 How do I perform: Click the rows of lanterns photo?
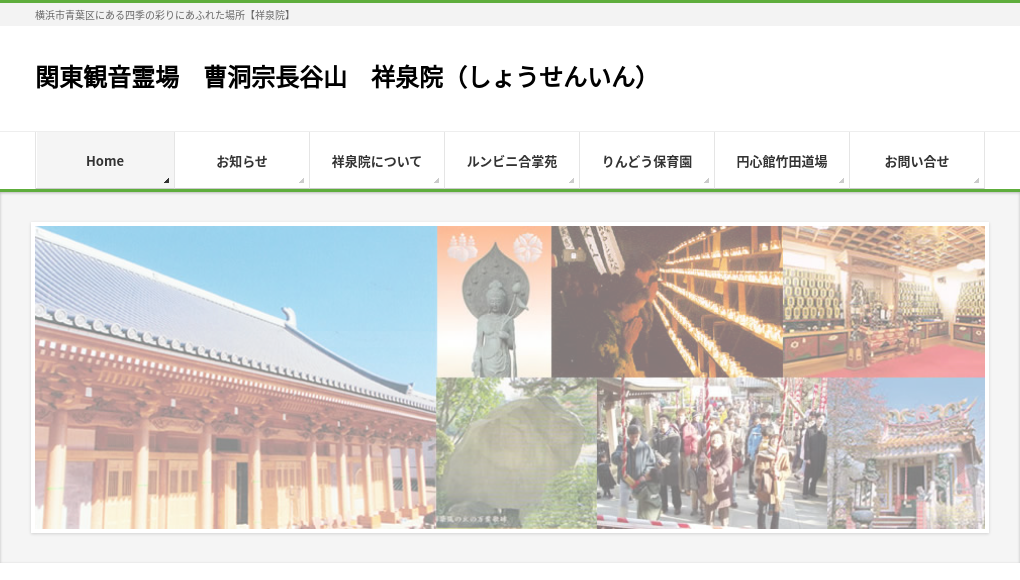[x=667, y=300]
